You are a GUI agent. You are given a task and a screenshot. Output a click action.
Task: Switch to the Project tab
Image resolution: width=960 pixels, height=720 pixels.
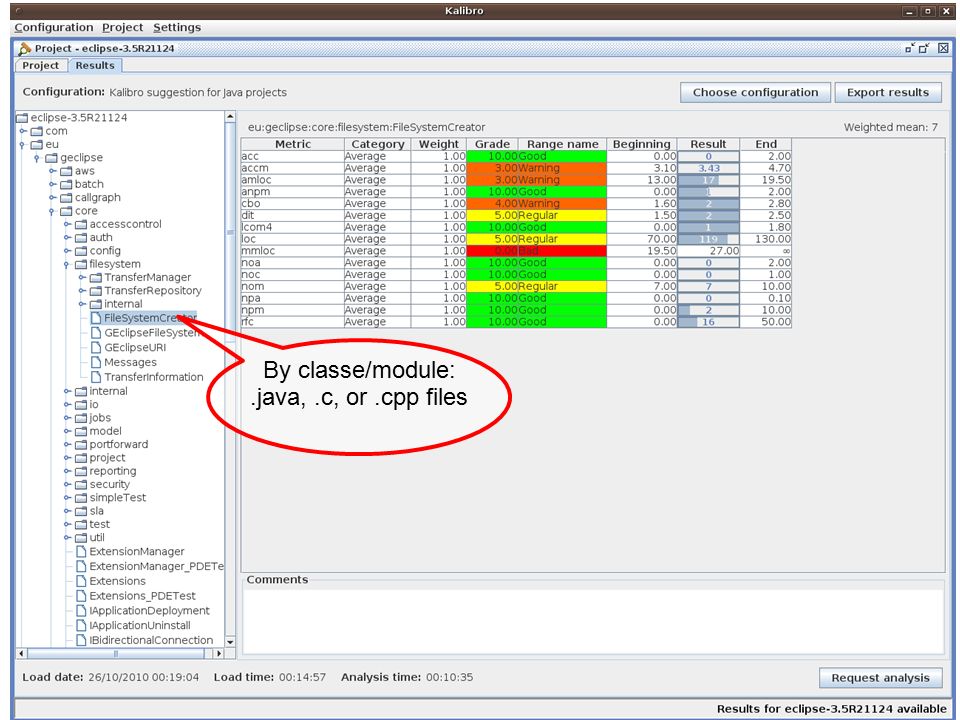[40, 66]
